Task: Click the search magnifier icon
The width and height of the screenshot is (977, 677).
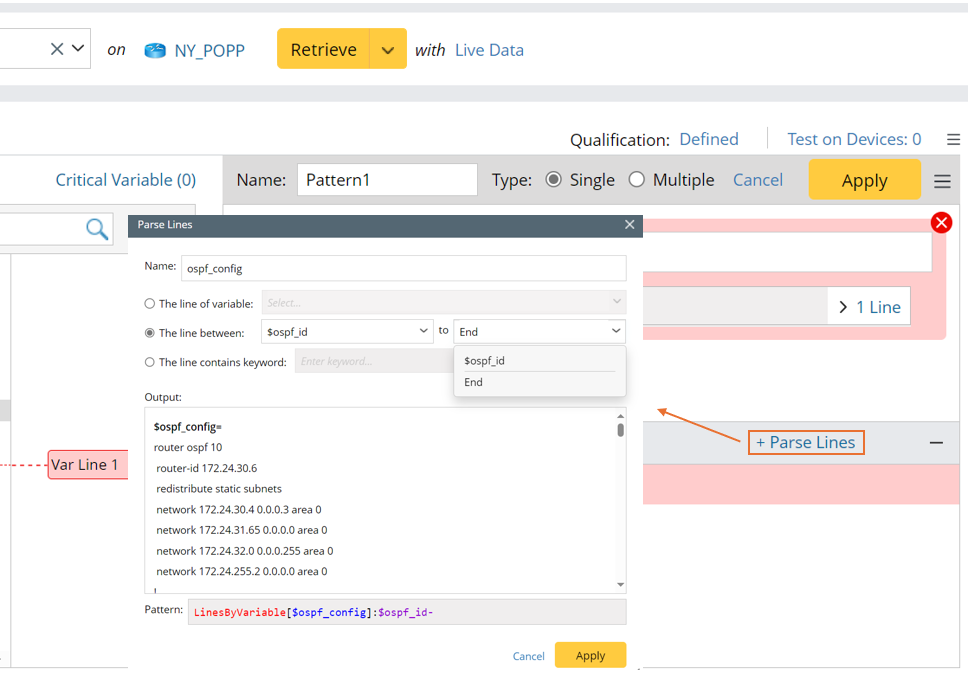Action: click(x=97, y=230)
